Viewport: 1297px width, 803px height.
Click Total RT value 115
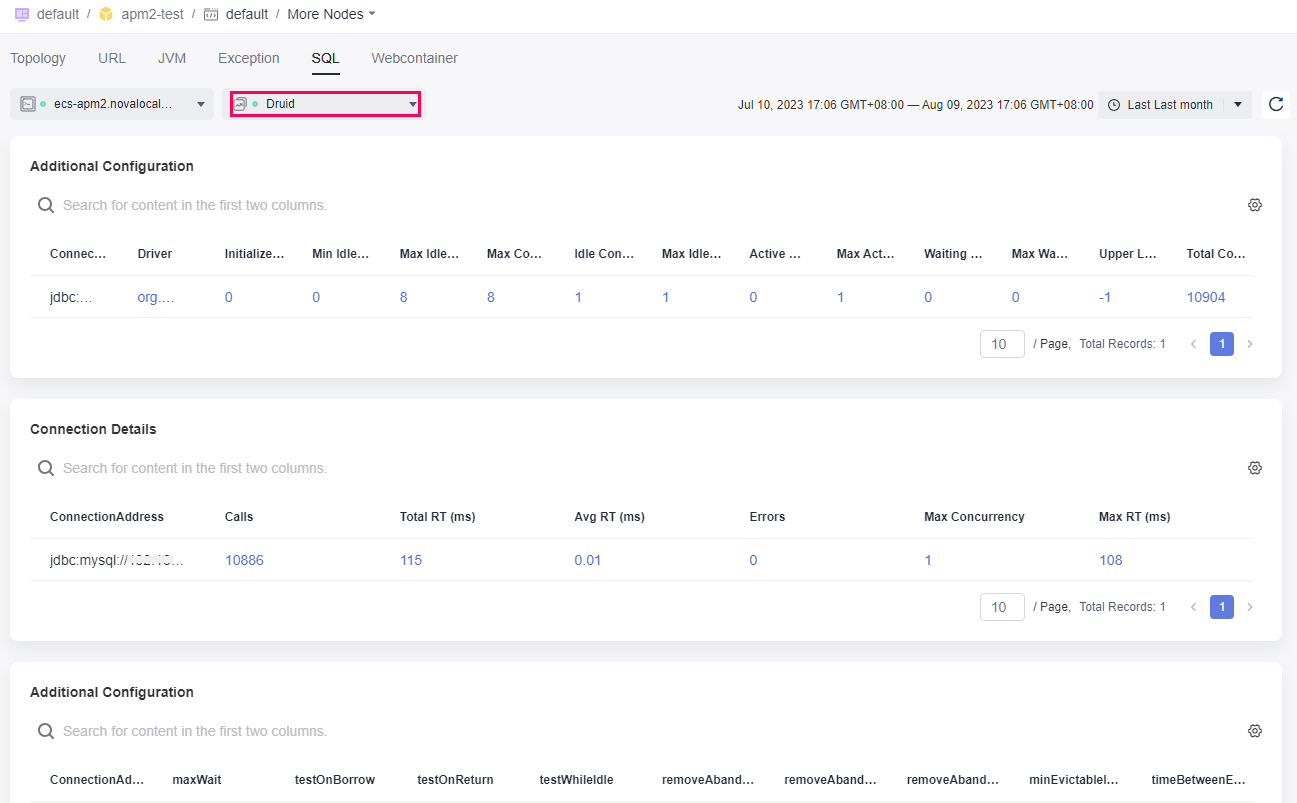[411, 560]
